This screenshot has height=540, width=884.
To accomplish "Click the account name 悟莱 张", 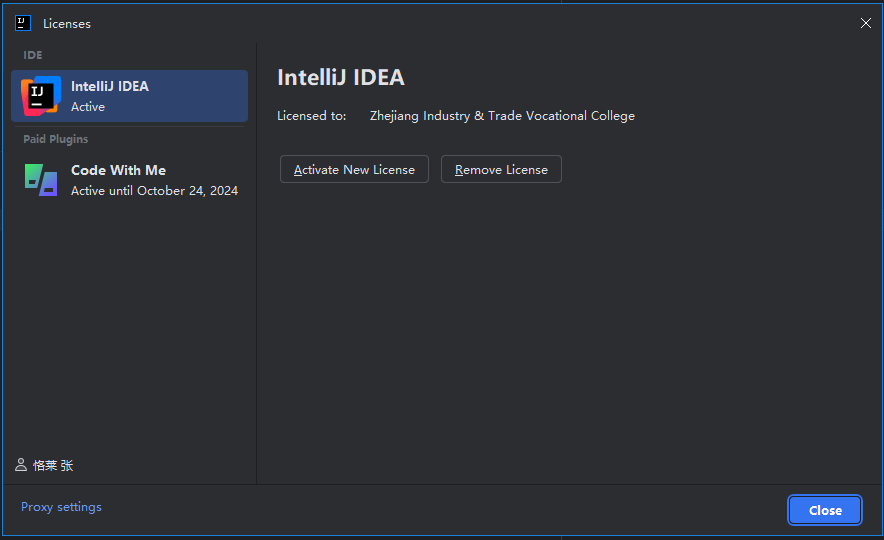I will pos(53,466).
